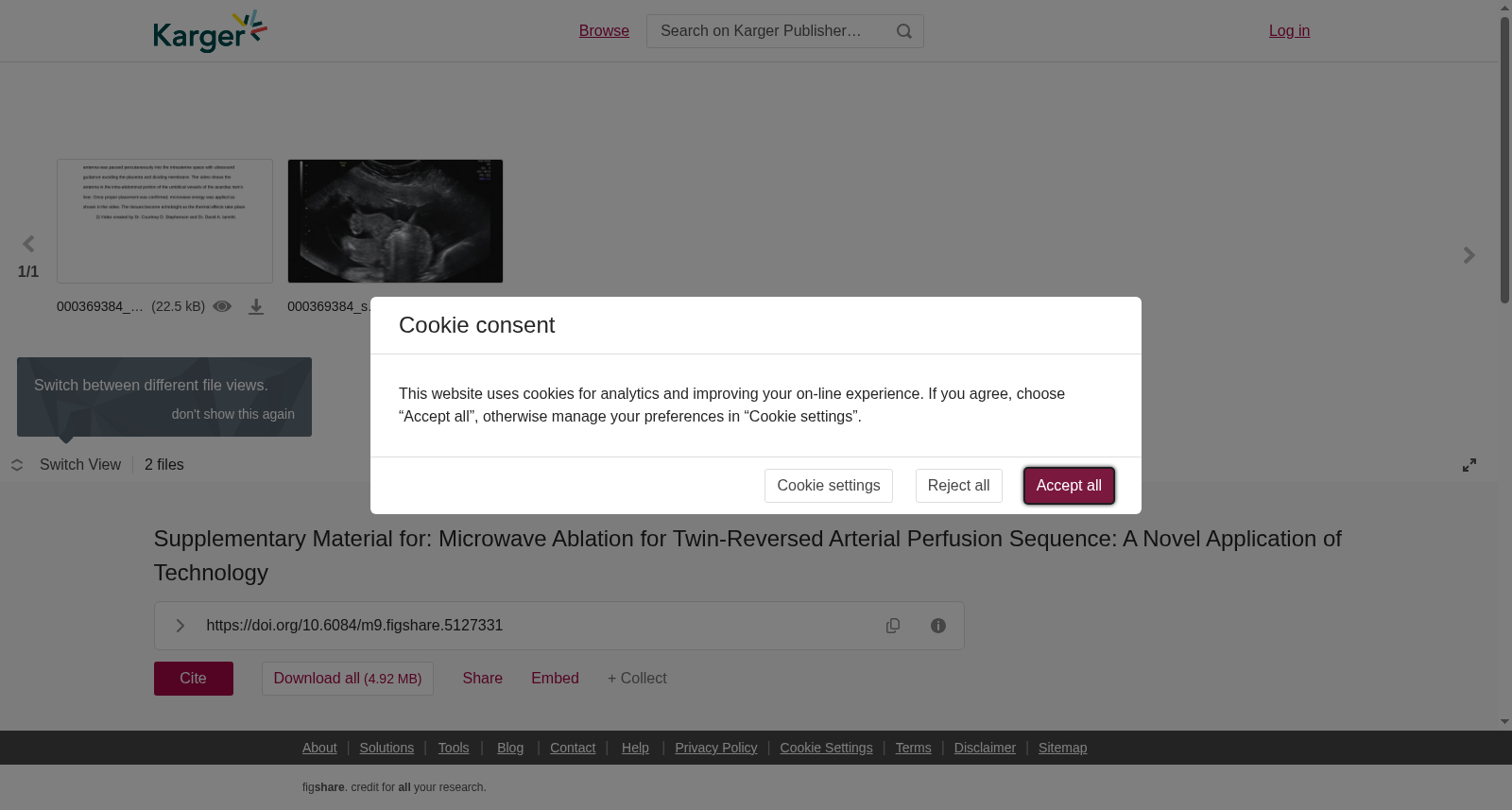
Task: Enter fullscreen with the expand icon
Action: point(1469,465)
